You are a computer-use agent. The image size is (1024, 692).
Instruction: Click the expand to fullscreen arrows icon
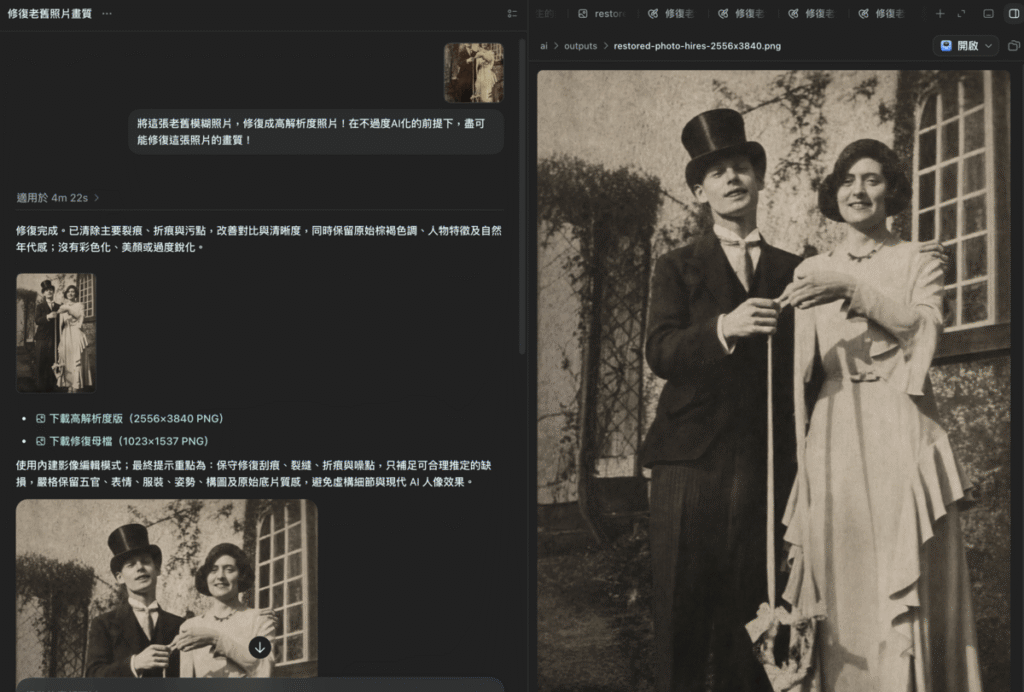pyautogui.click(x=961, y=14)
